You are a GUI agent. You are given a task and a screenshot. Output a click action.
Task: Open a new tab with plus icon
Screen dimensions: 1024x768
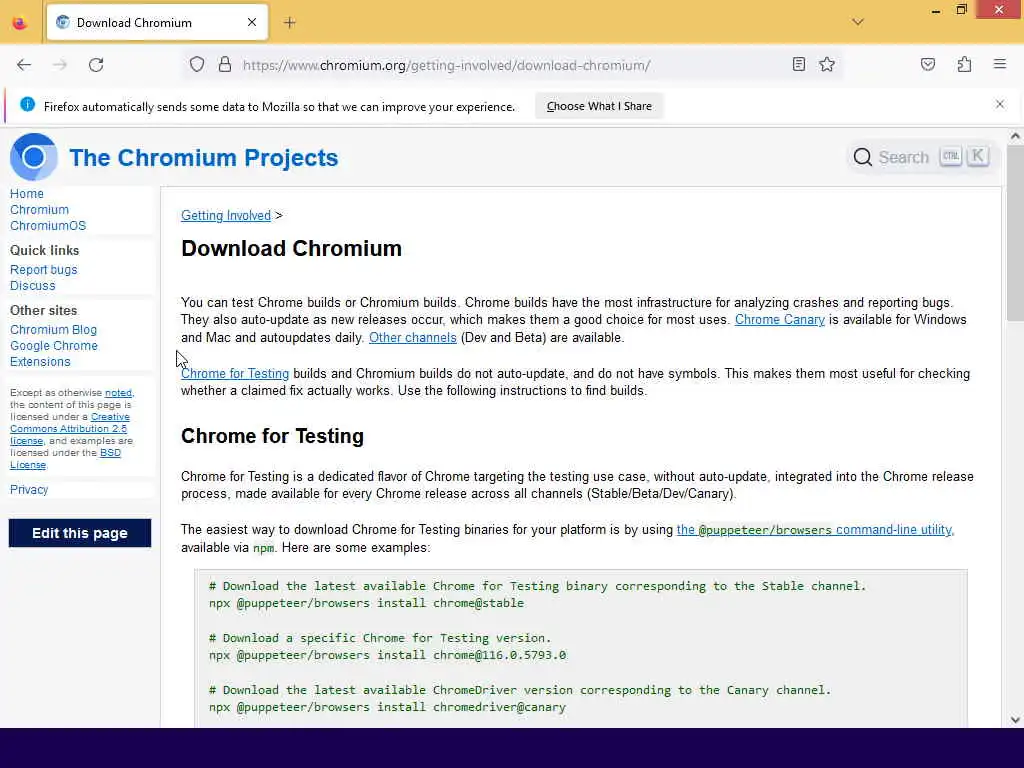290,23
